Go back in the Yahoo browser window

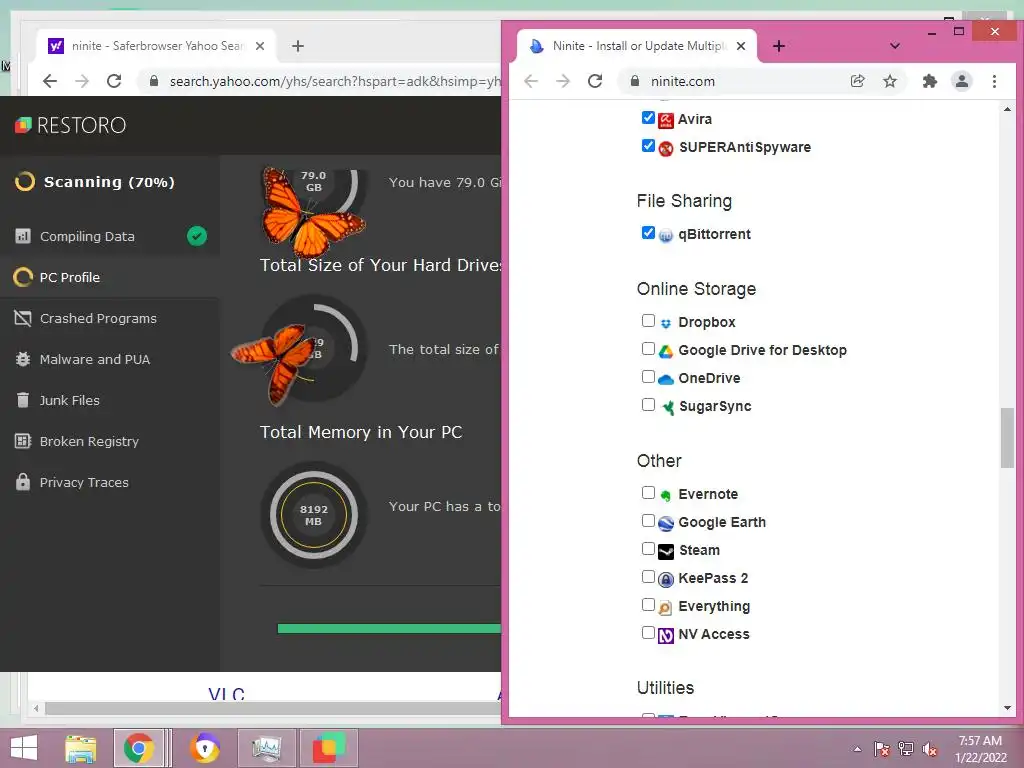pos(50,81)
